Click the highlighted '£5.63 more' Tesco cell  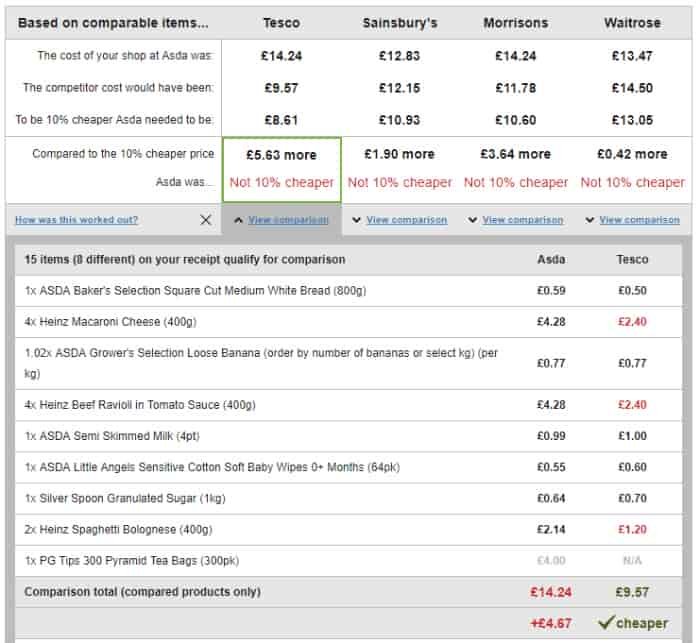tap(282, 170)
